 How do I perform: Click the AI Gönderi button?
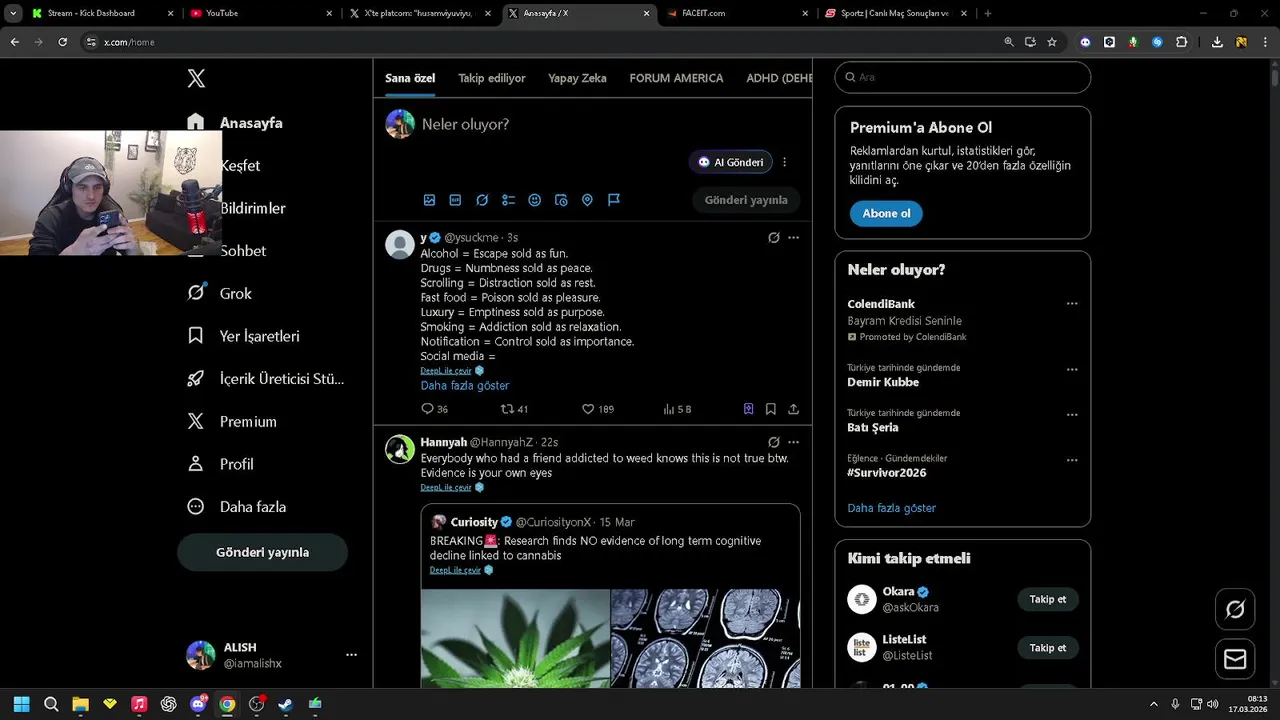coord(731,162)
